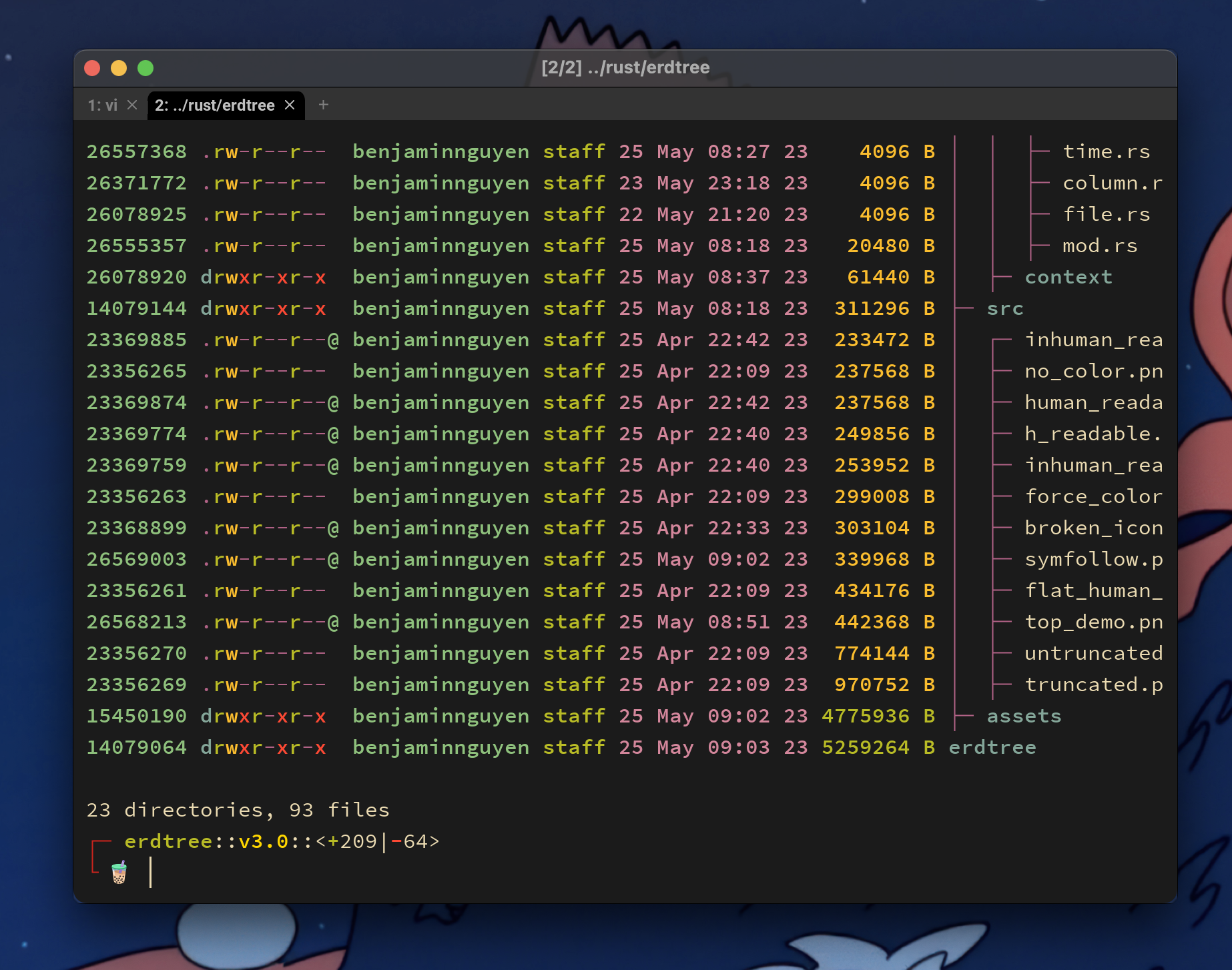Screen dimensions: 1232x970
Task: Open a new terminal tab
Action: [324, 105]
